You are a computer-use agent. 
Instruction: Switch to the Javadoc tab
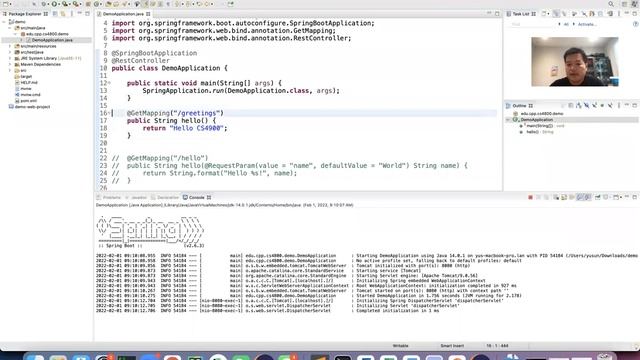click(x=136, y=198)
